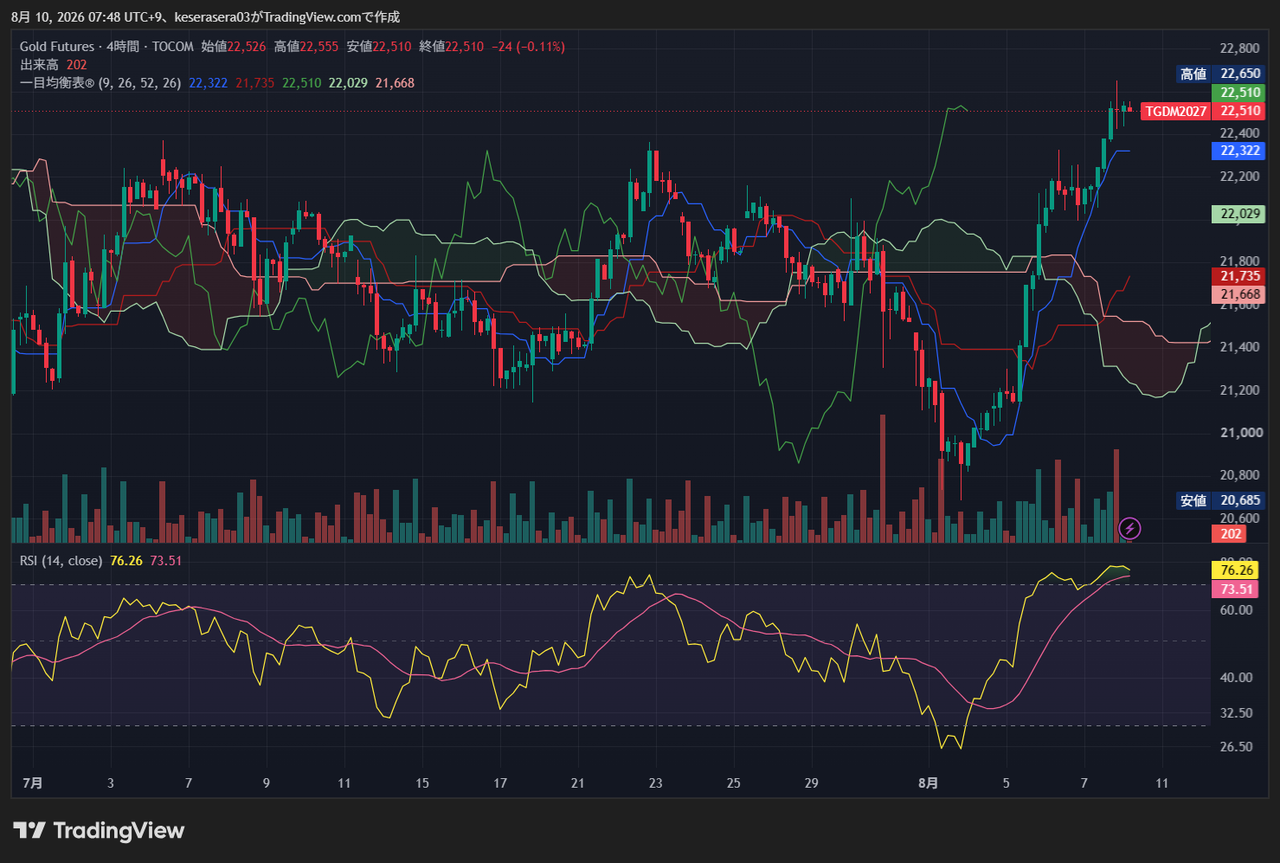Click the 17 date on time axis
This screenshot has width=1280, height=863.
pos(500,782)
